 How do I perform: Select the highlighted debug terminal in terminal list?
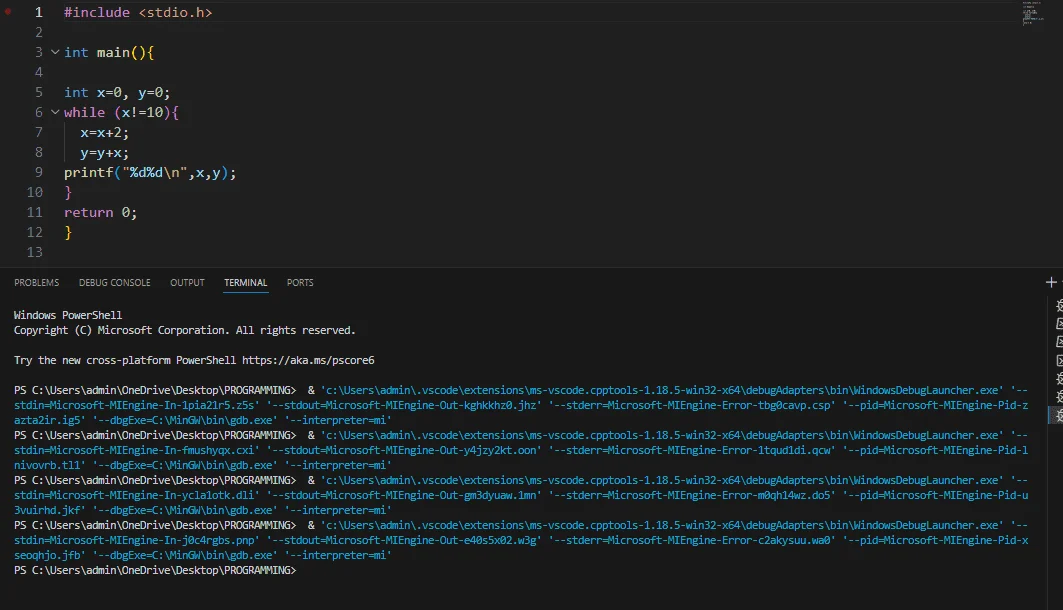[x=1058, y=415]
